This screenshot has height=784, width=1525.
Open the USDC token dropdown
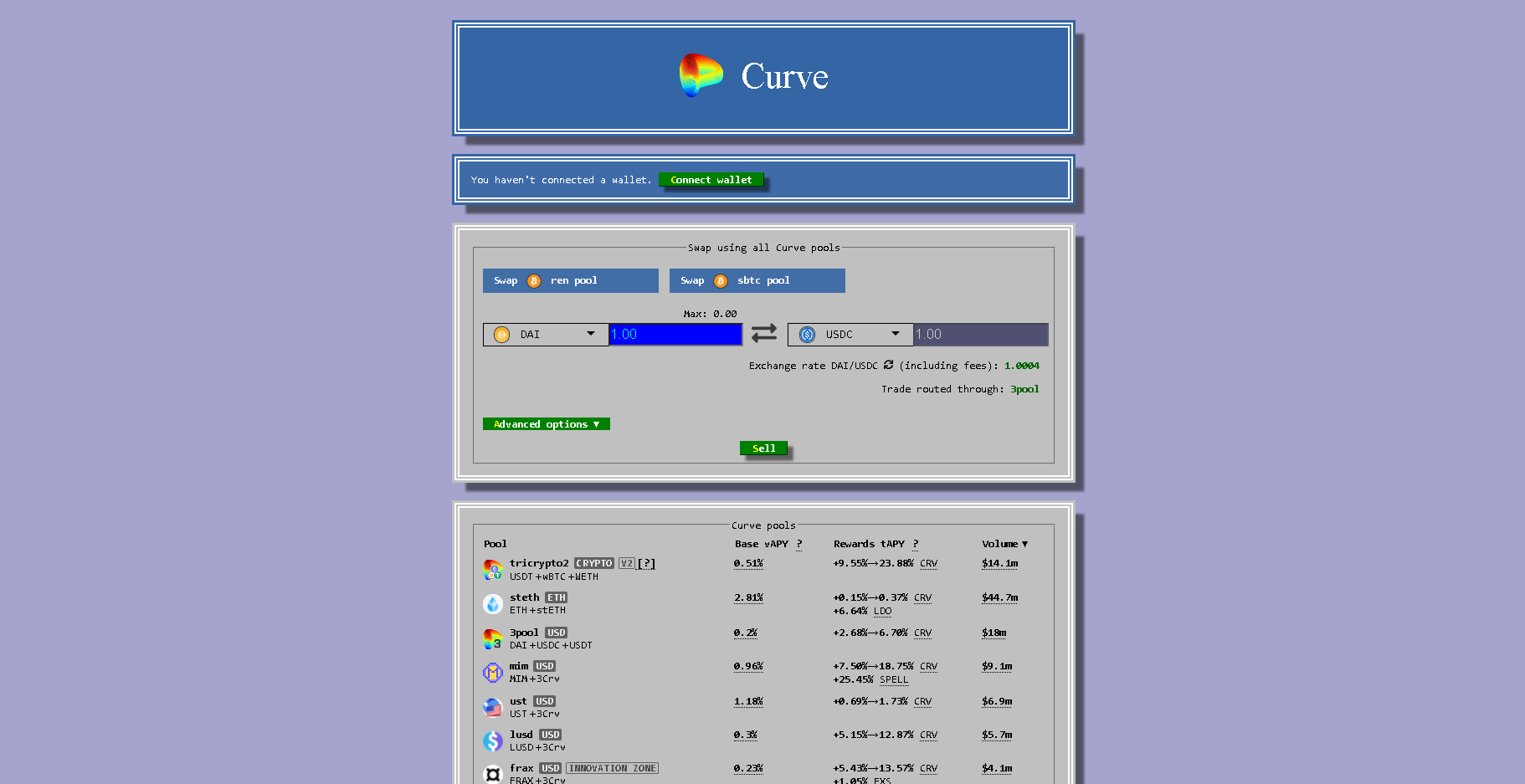[x=850, y=335]
